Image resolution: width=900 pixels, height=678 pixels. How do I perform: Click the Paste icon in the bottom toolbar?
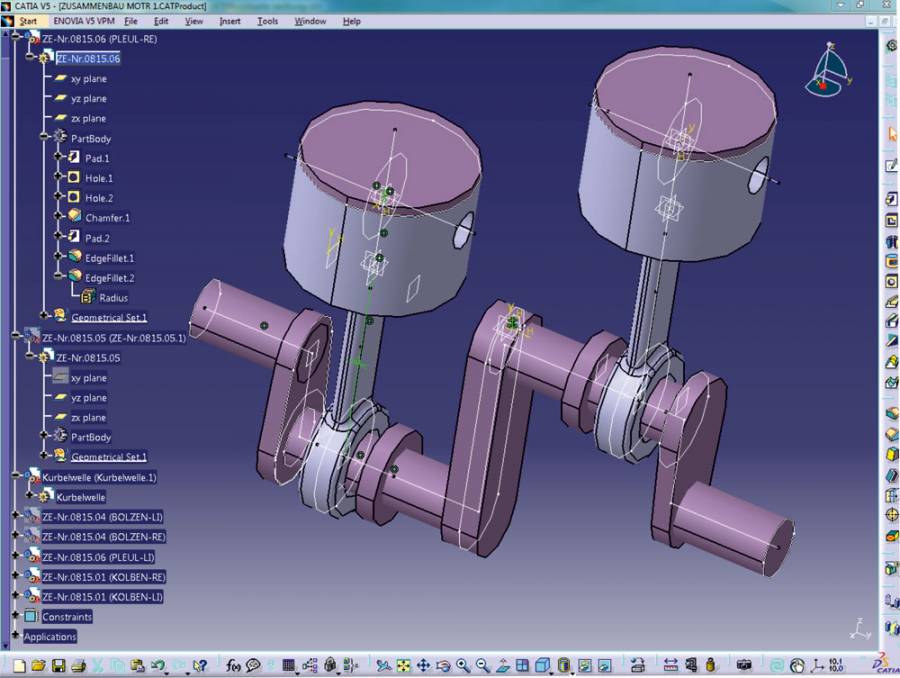137,665
